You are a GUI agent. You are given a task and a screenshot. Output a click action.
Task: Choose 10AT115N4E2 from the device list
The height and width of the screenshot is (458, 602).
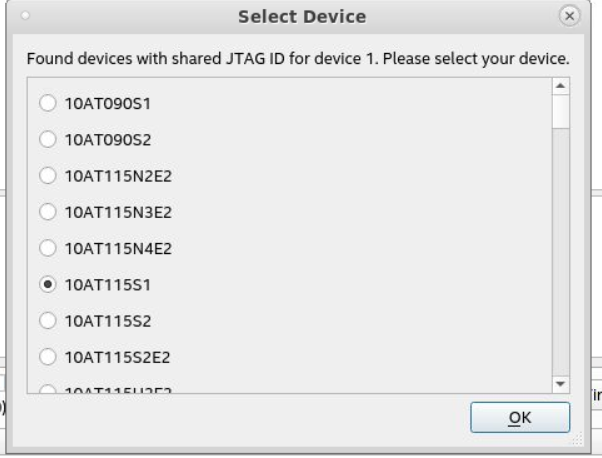click(x=45, y=248)
